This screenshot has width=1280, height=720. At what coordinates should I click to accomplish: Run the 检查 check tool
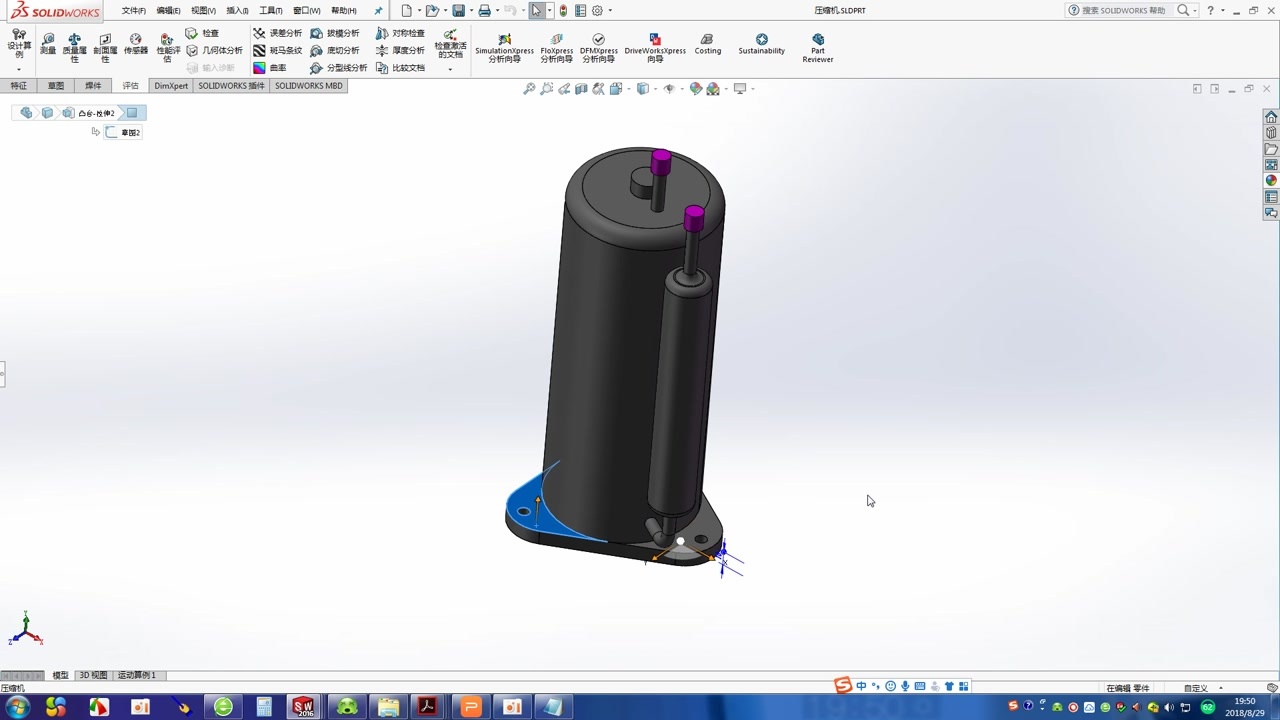202,33
